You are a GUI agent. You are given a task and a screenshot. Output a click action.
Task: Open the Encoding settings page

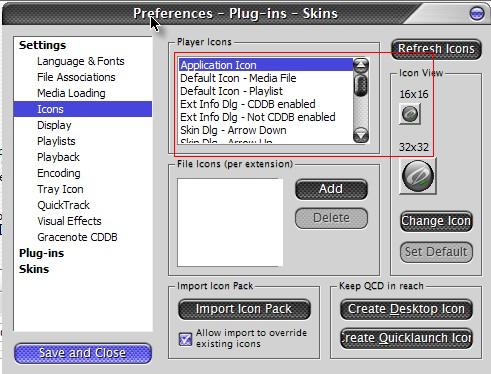click(x=59, y=173)
